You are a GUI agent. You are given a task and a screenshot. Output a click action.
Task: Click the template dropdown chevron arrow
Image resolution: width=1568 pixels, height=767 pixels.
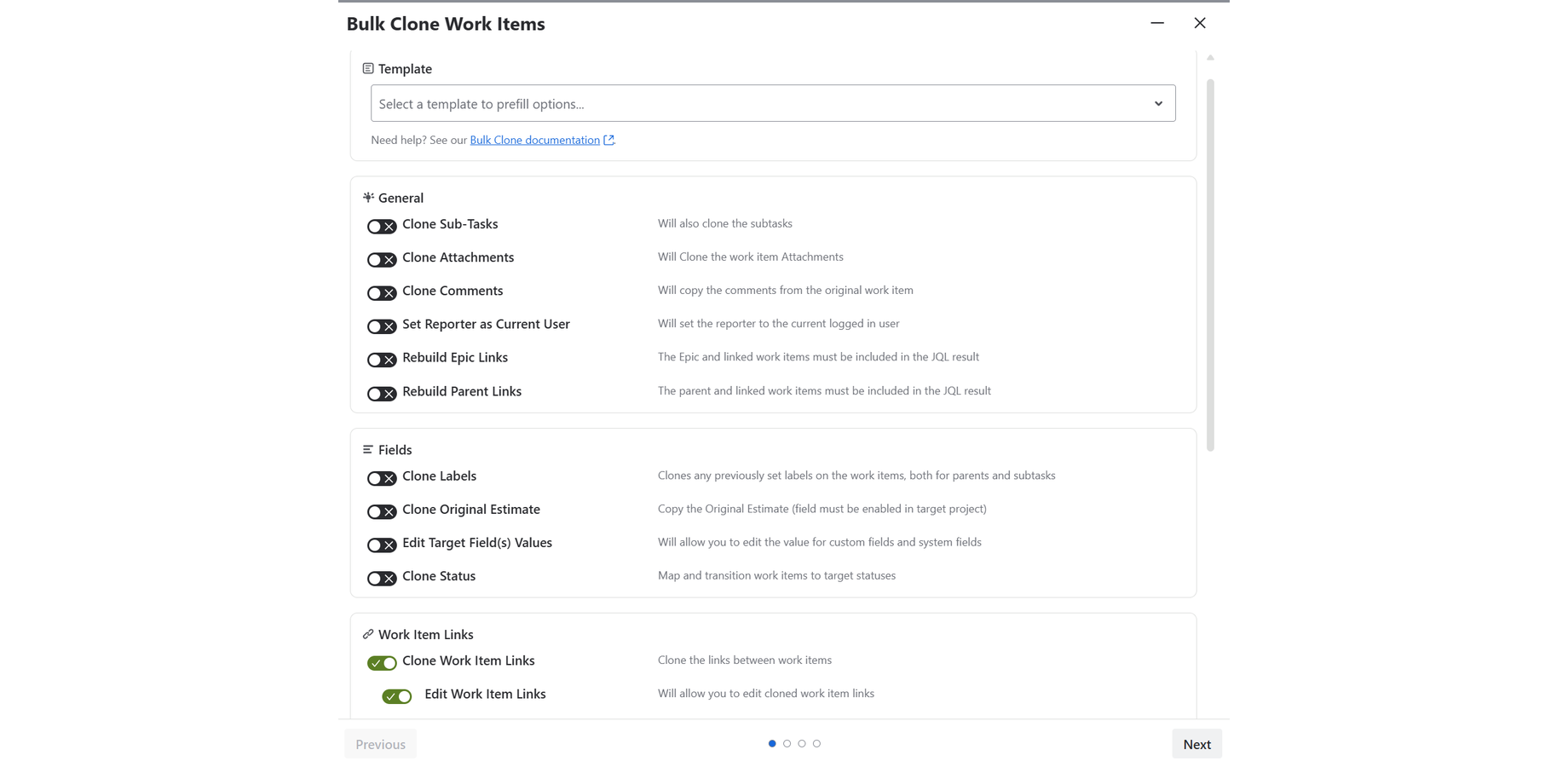(1158, 103)
